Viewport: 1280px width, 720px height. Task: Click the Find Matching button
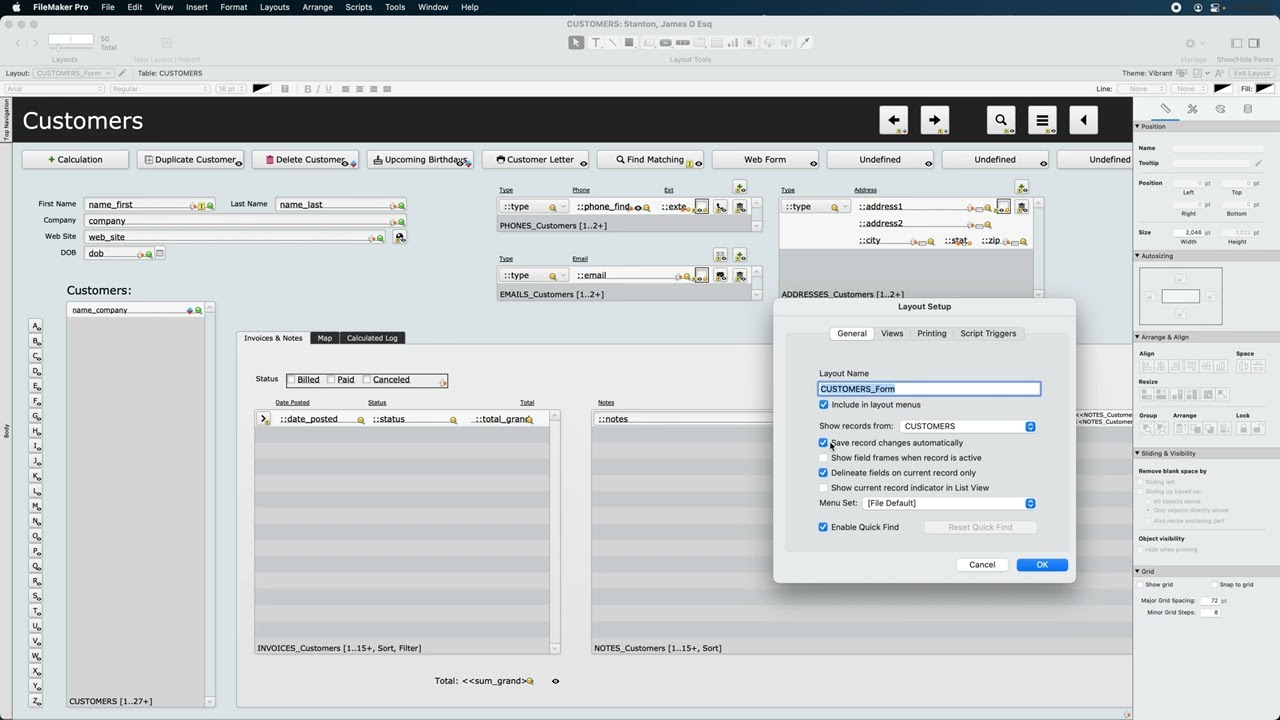coord(650,160)
